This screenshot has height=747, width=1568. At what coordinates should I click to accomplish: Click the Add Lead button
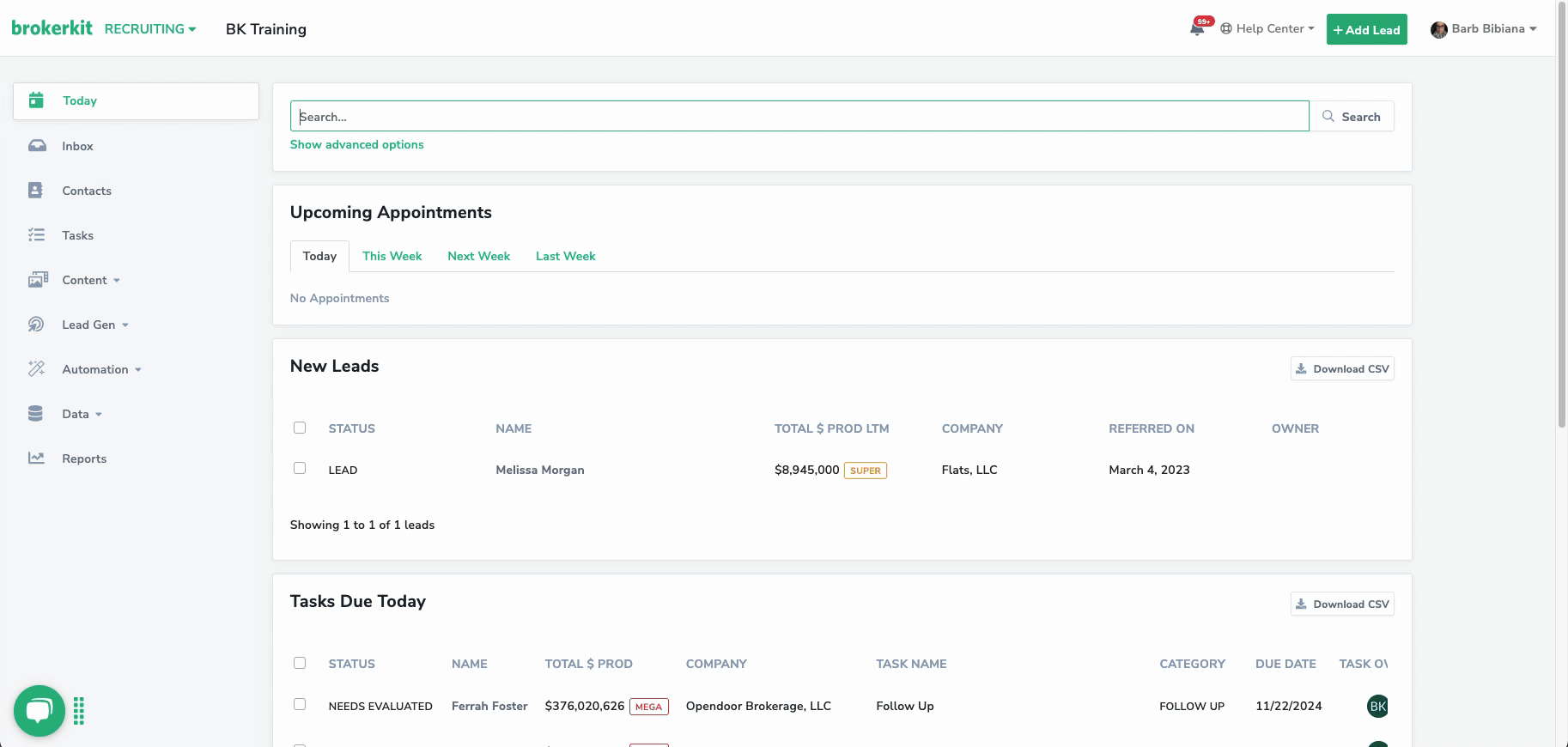[x=1366, y=29]
